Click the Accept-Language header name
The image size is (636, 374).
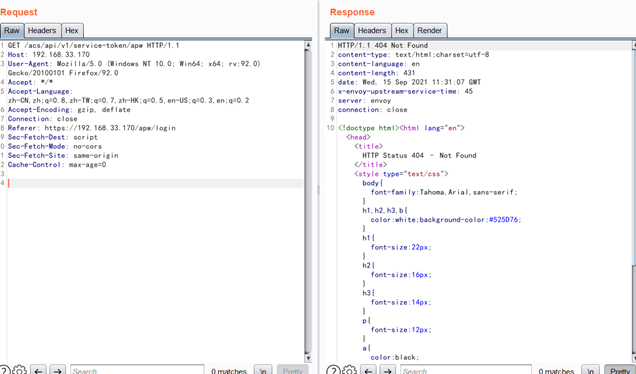tap(39, 91)
